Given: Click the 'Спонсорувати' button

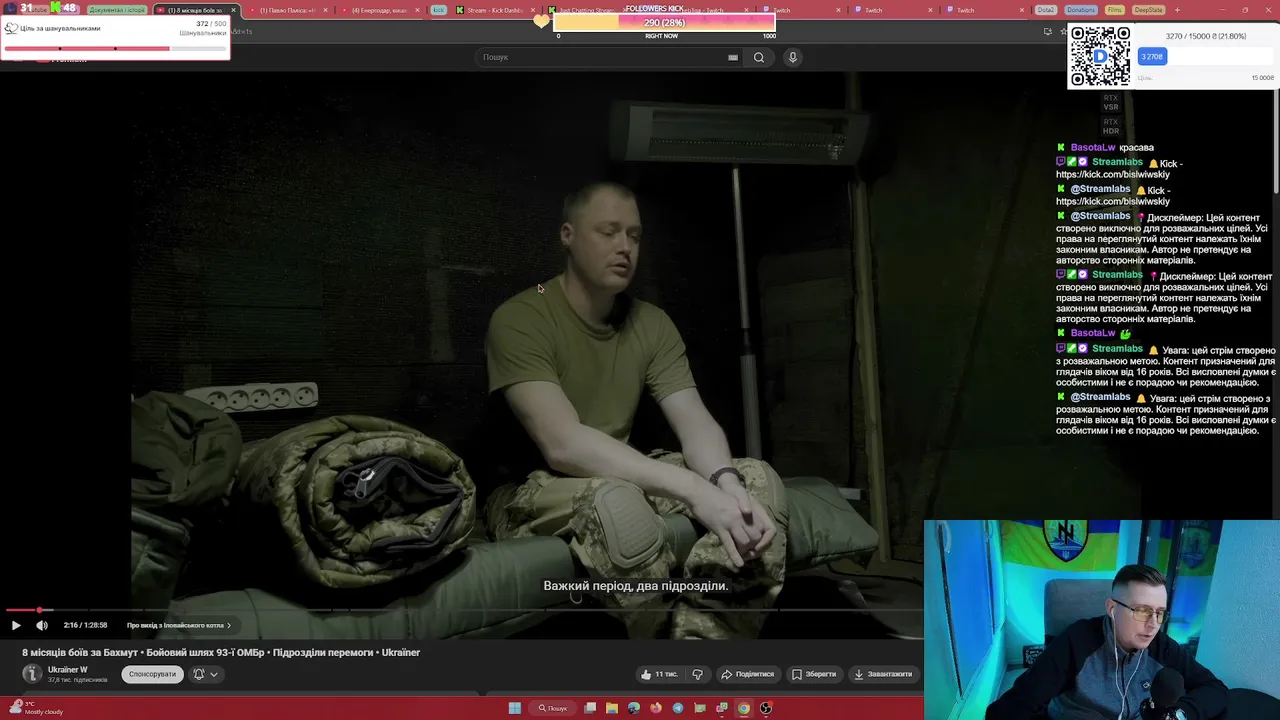Looking at the screenshot, I should (x=152, y=674).
